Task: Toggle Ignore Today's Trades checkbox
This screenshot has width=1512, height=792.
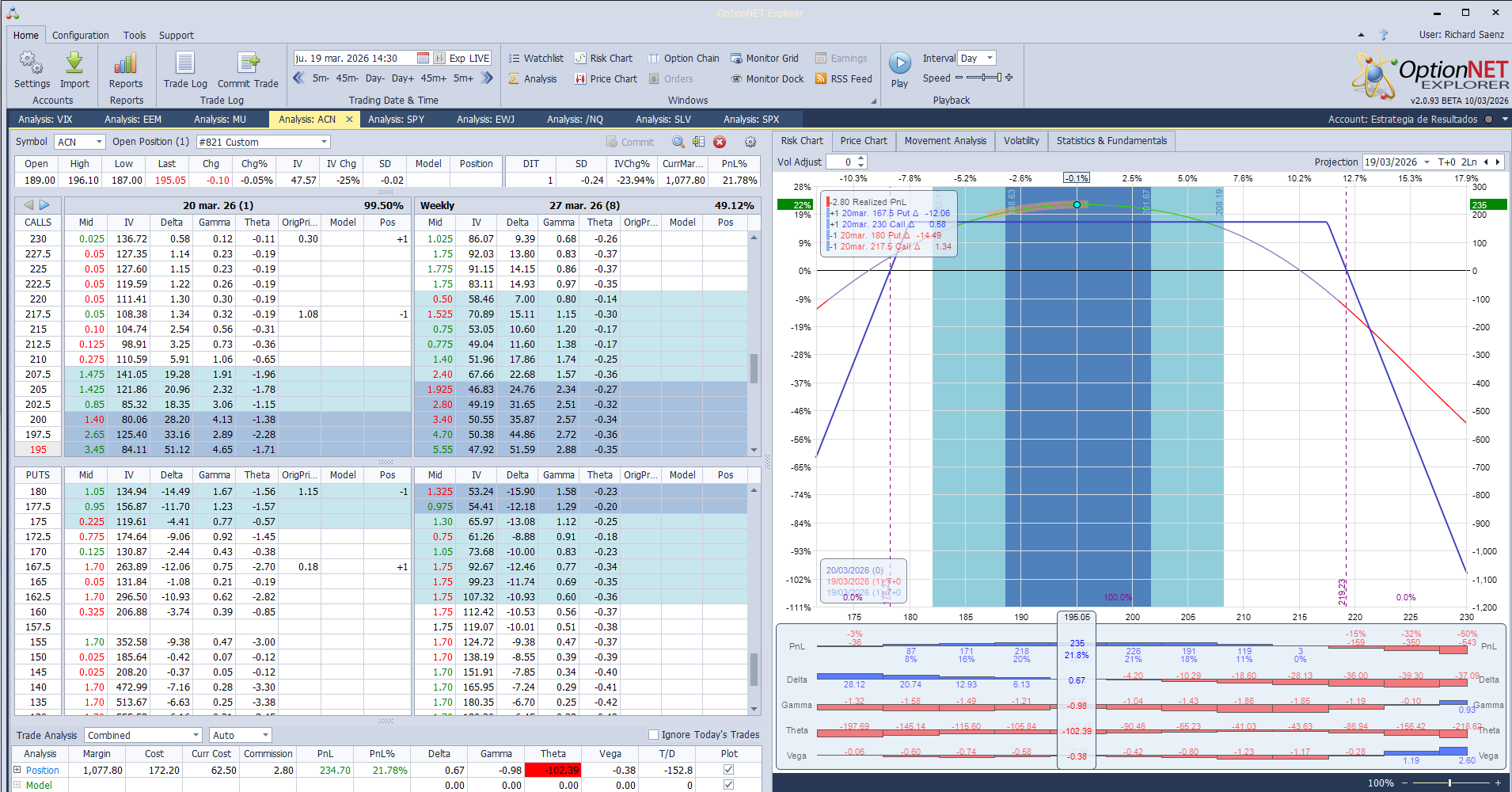Action: click(x=654, y=734)
